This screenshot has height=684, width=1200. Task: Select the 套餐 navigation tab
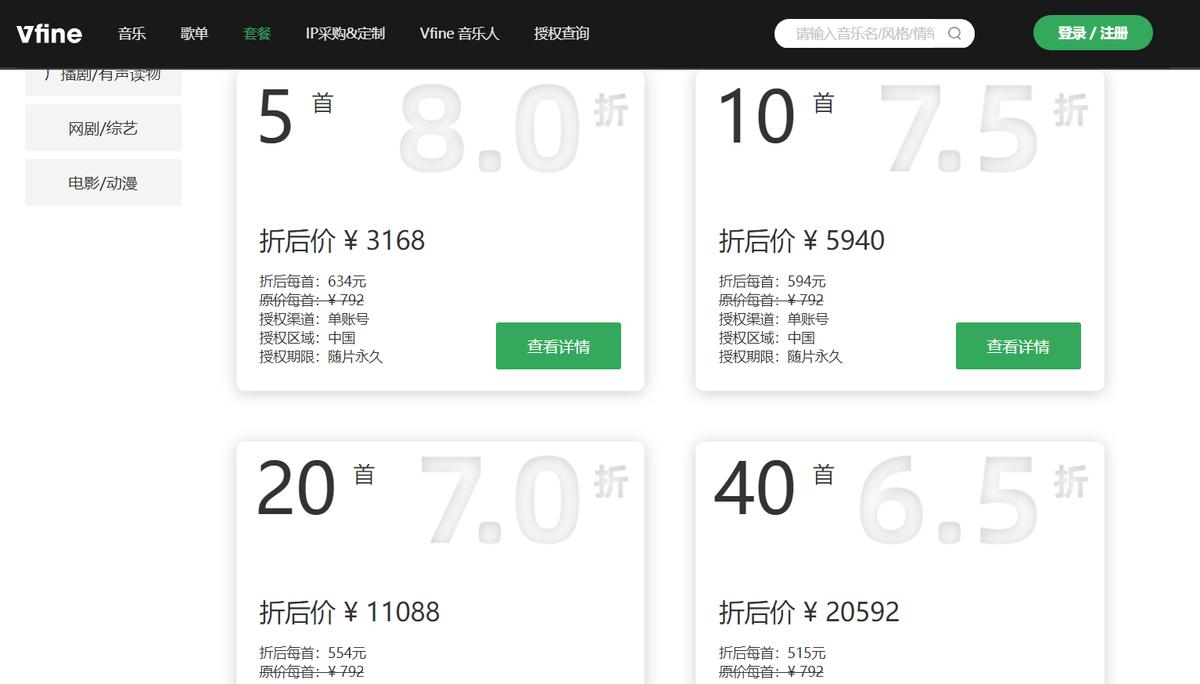click(255, 33)
